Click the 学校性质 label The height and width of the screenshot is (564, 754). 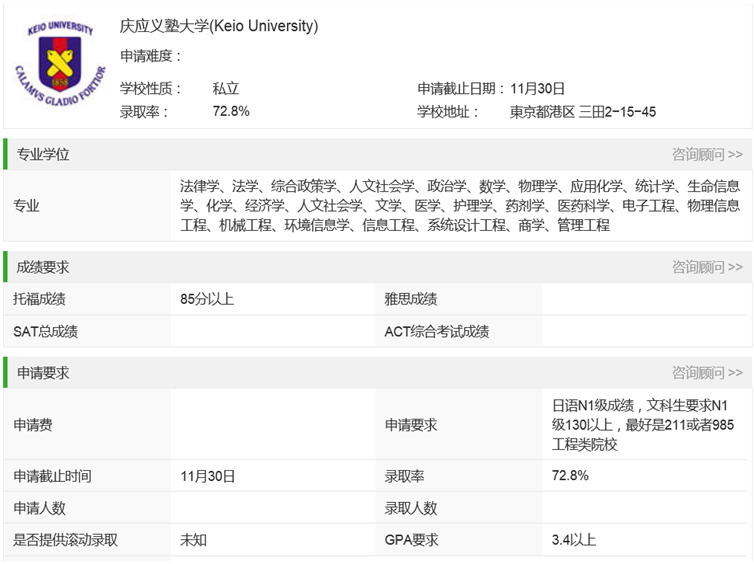click(x=151, y=88)
